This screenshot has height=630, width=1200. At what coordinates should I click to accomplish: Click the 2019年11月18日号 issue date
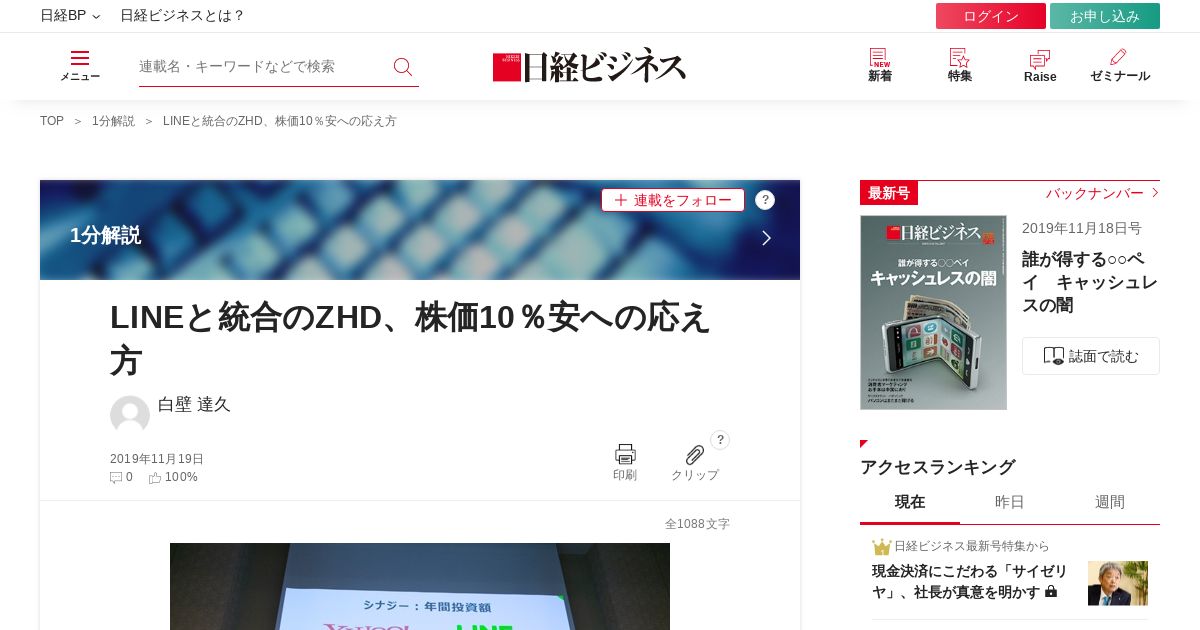1082,228
